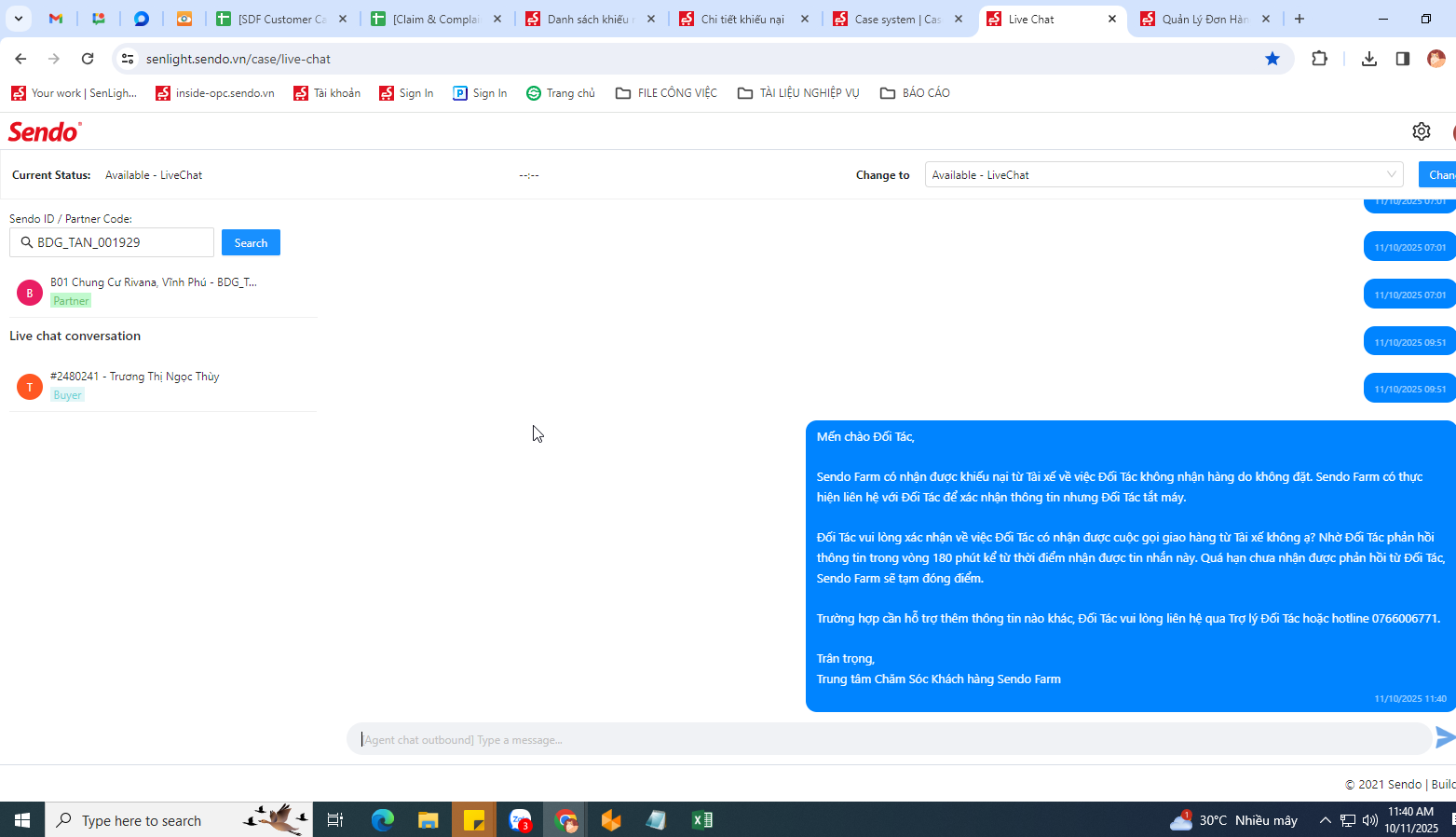1456x837 pixels.
Task: Switch to the Case system tab
Action: point(897,19)
